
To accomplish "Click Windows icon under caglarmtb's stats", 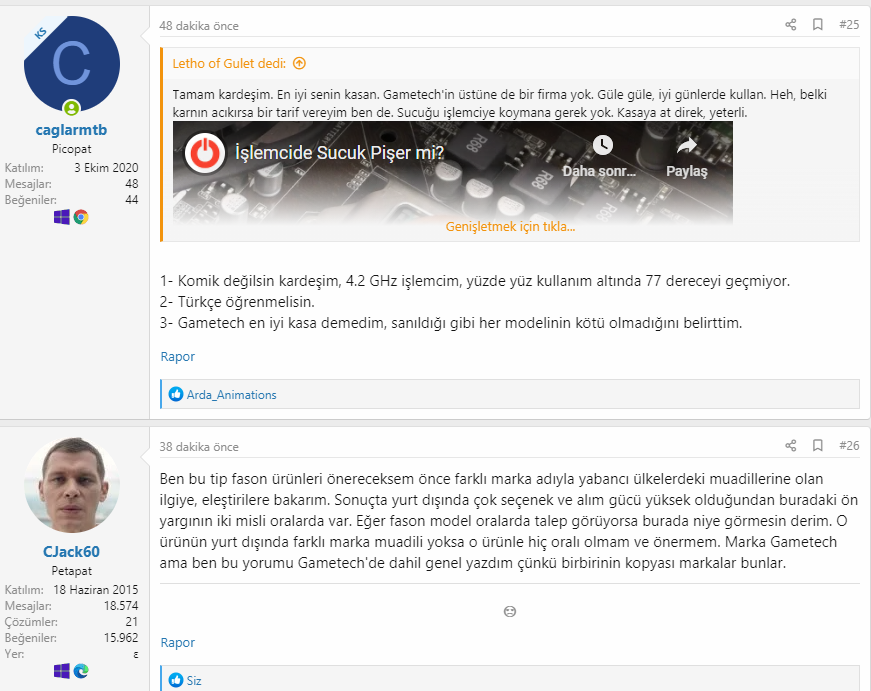I will 62,217.
